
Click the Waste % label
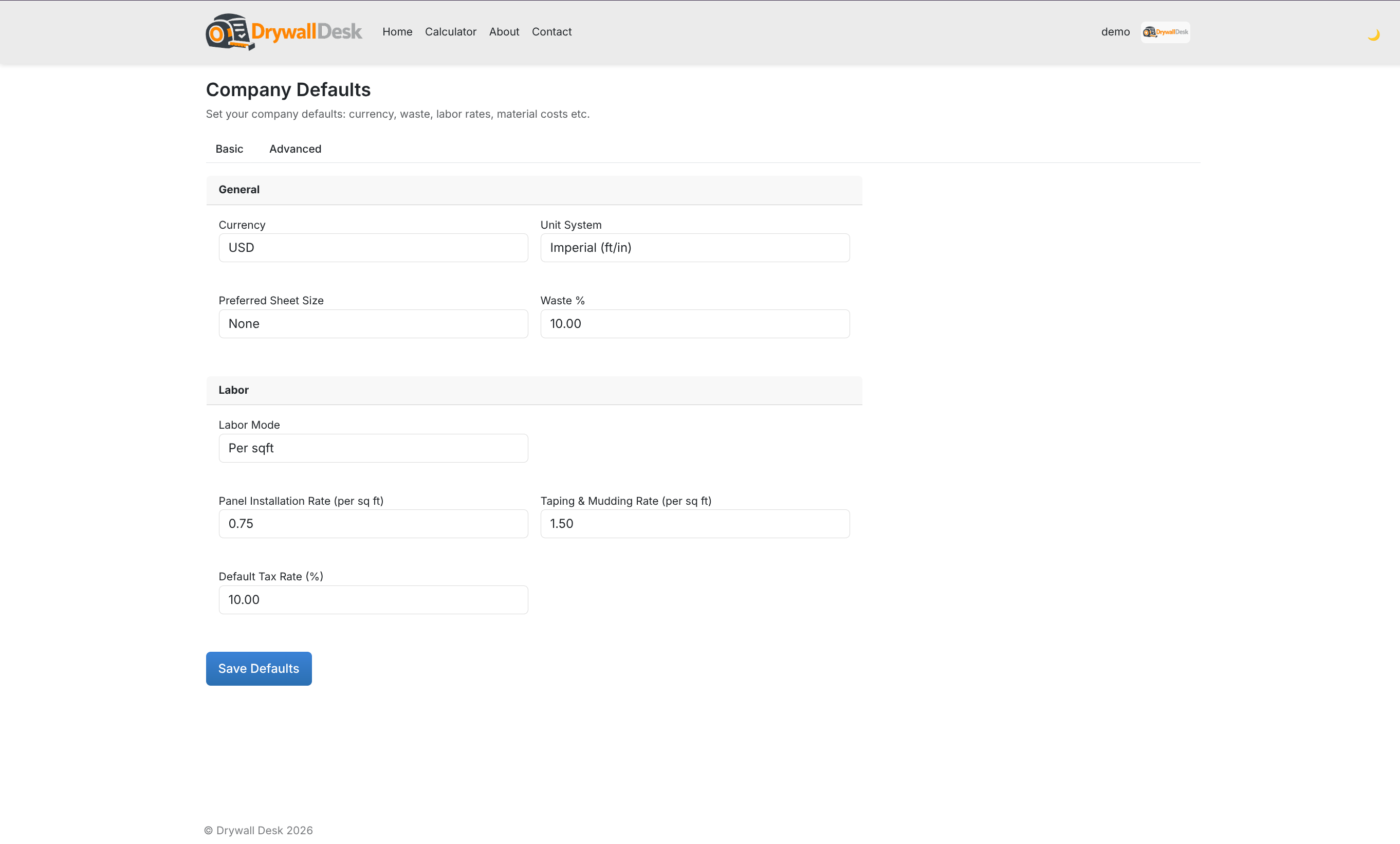(x=562, y=301)
